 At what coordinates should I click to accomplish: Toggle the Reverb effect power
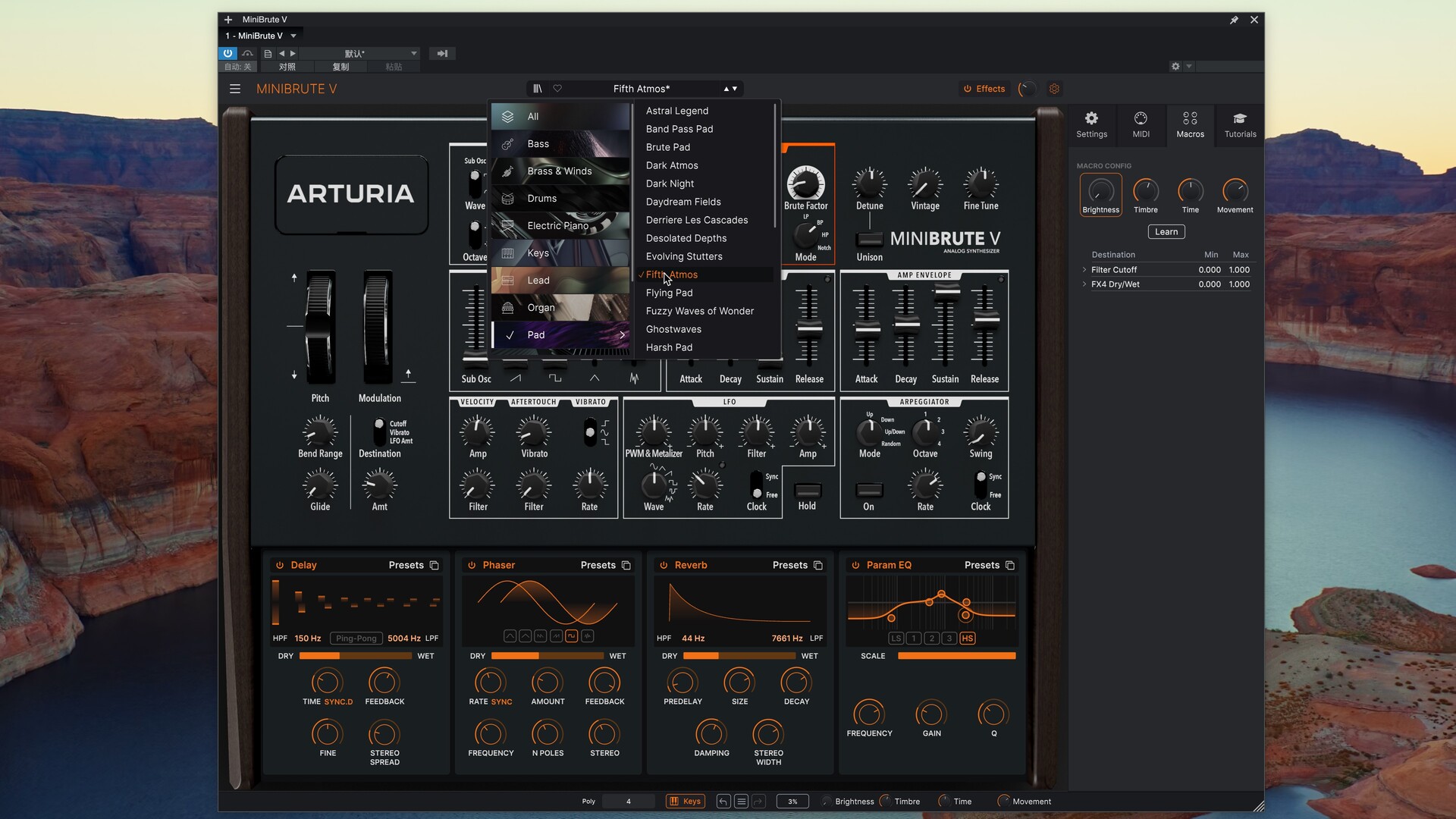click(x=664, y=565)
